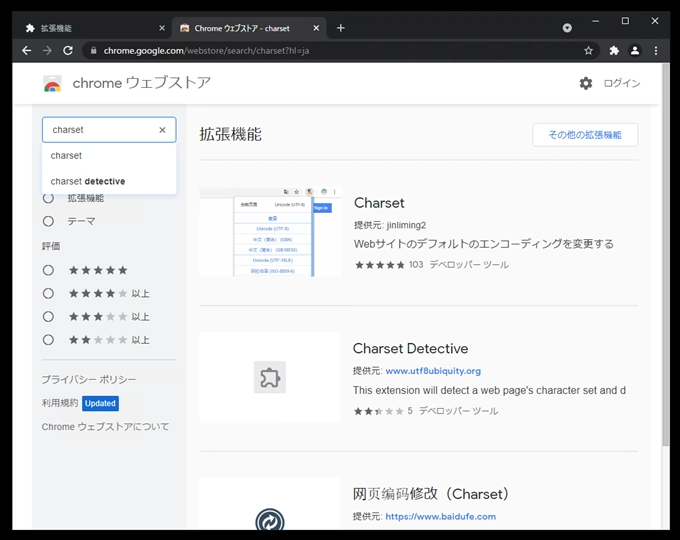
Task: Visit www.utf8ubiquity.org provider link
Action: (x=433, y=371)
